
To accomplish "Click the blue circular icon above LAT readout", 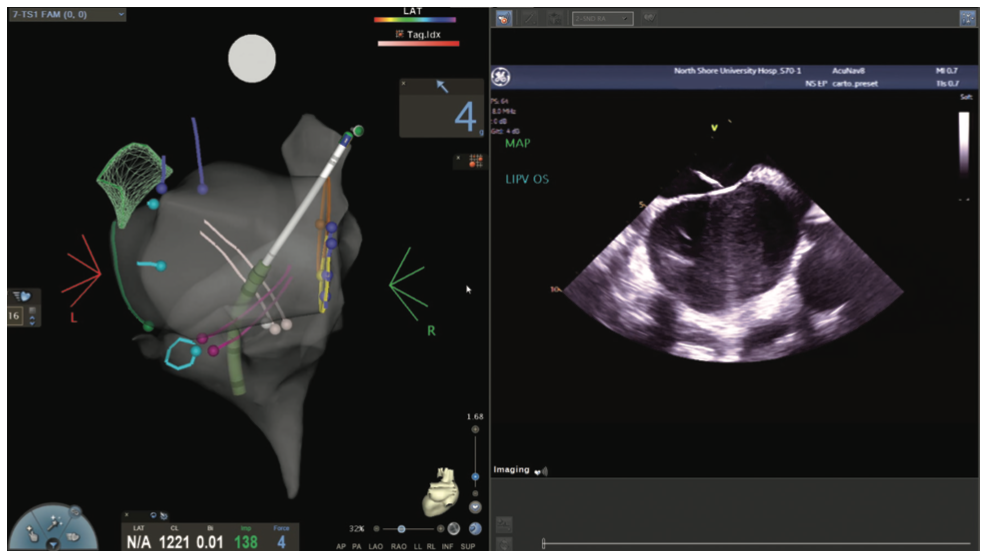I will tap(153, 516).
